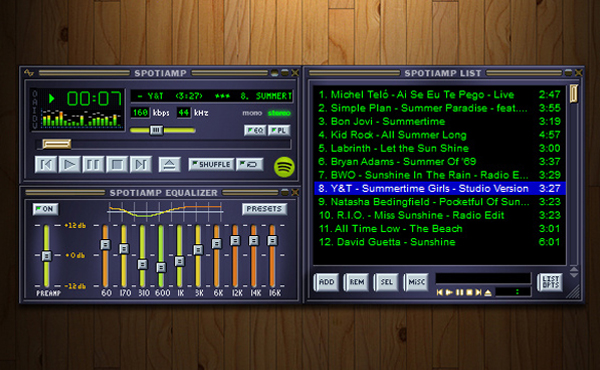This screenshot has height=370, width=600.
Task: Open the playlist MISC menu
Action: 416,282
